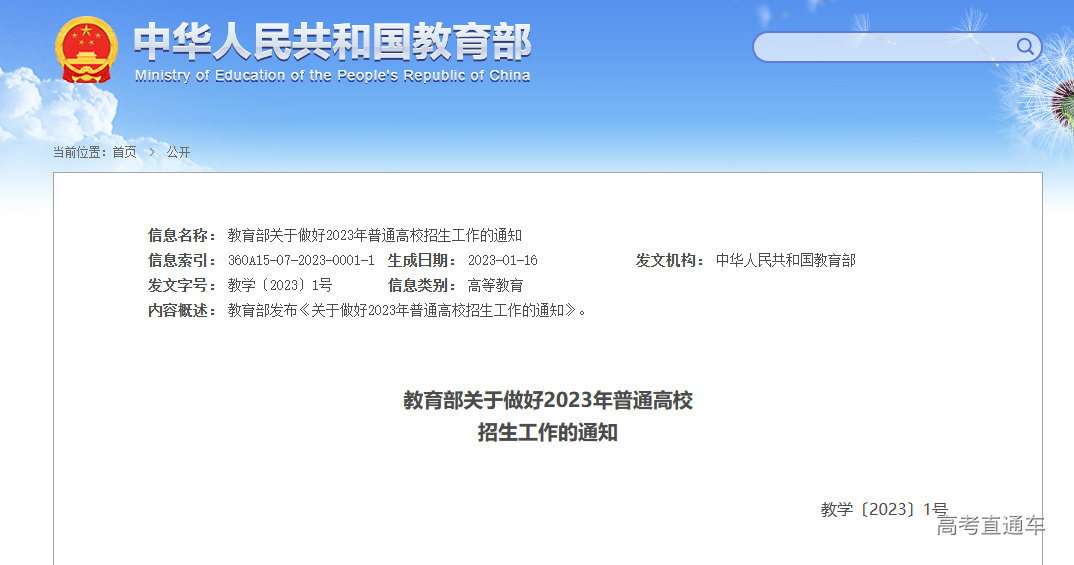Click the 信息类别 value 高等教育
The width and height of the screenshot is (1074, 565).
pyautogui.click(x=495, y=285)
